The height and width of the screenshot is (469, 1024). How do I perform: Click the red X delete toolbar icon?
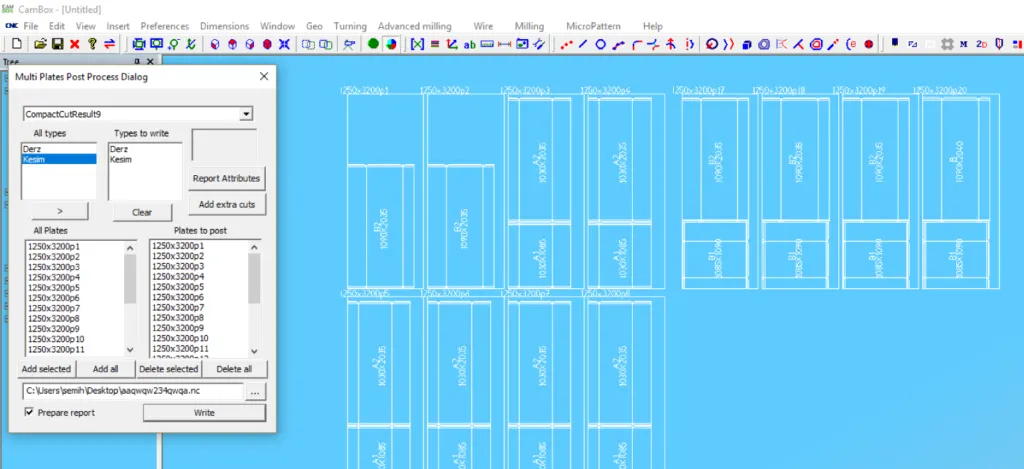(74, 44)
